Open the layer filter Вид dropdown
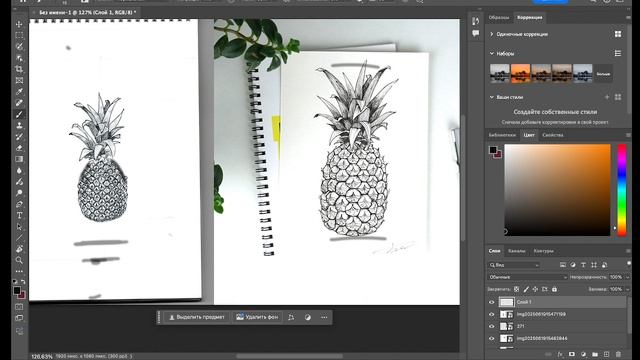Image resolution: width=640 pixels, height=360 pixels. tap(514, 265)
